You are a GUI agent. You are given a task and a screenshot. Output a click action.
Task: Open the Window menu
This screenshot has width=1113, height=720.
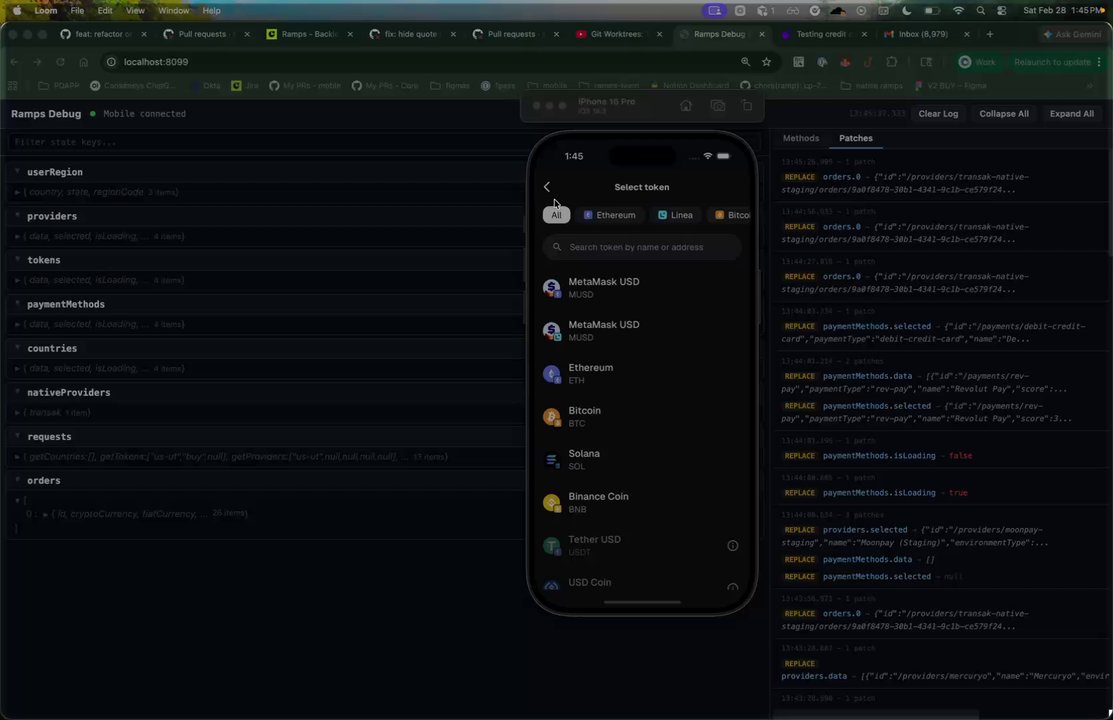click(x=173, y=11)
